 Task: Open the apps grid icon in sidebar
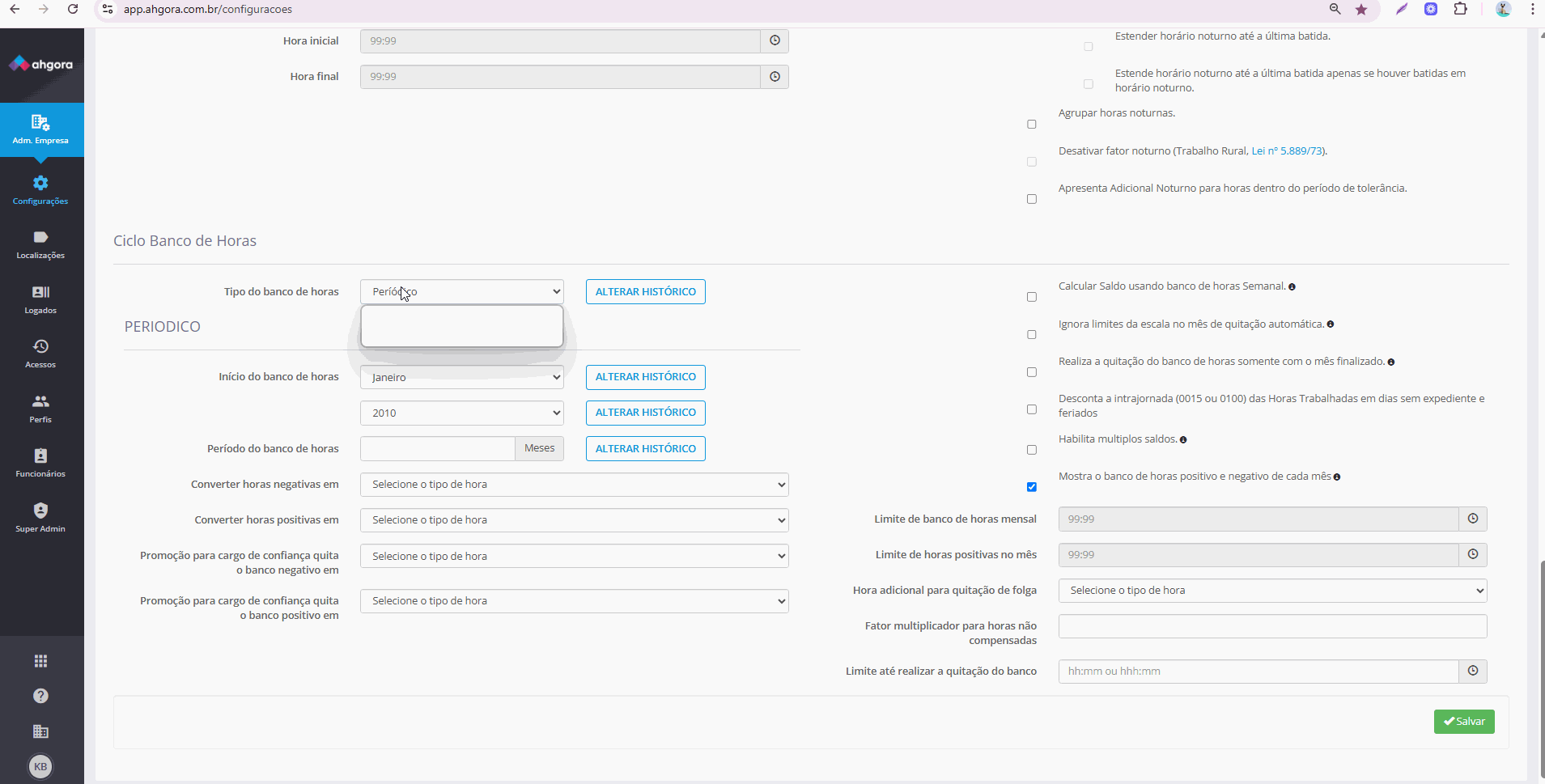tap(40, 661)
